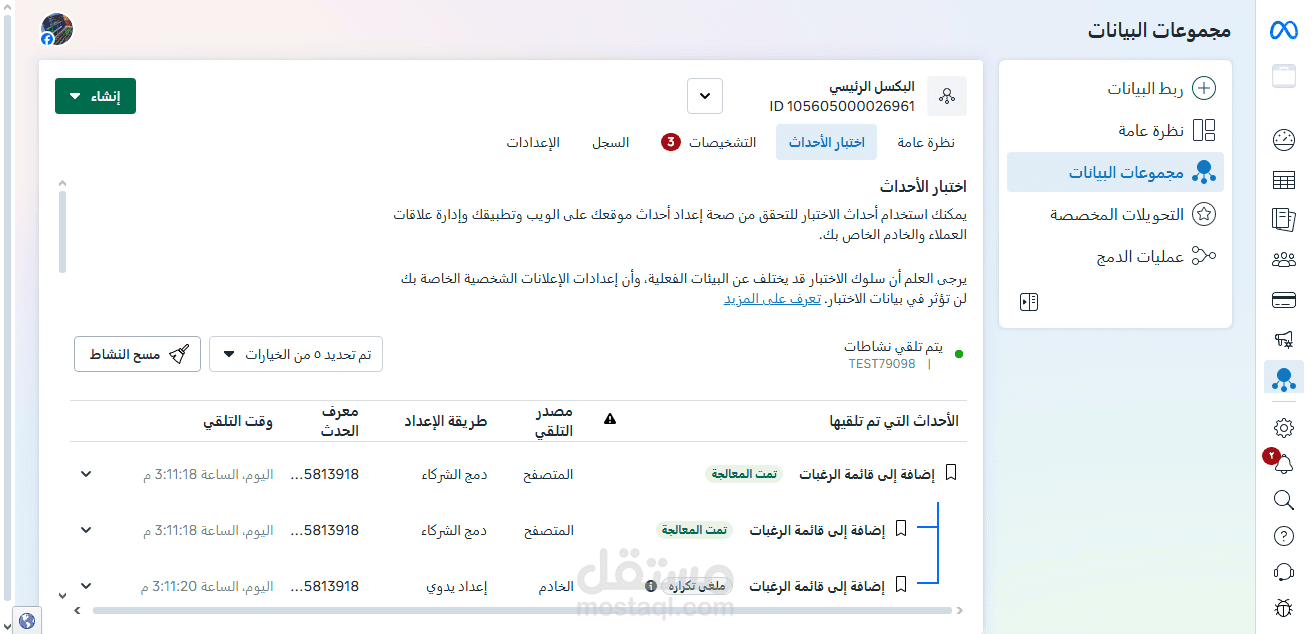Open the reports pages icon in rail
Viewport: 1312px width, 634px height.
[x=1284, y=219]
